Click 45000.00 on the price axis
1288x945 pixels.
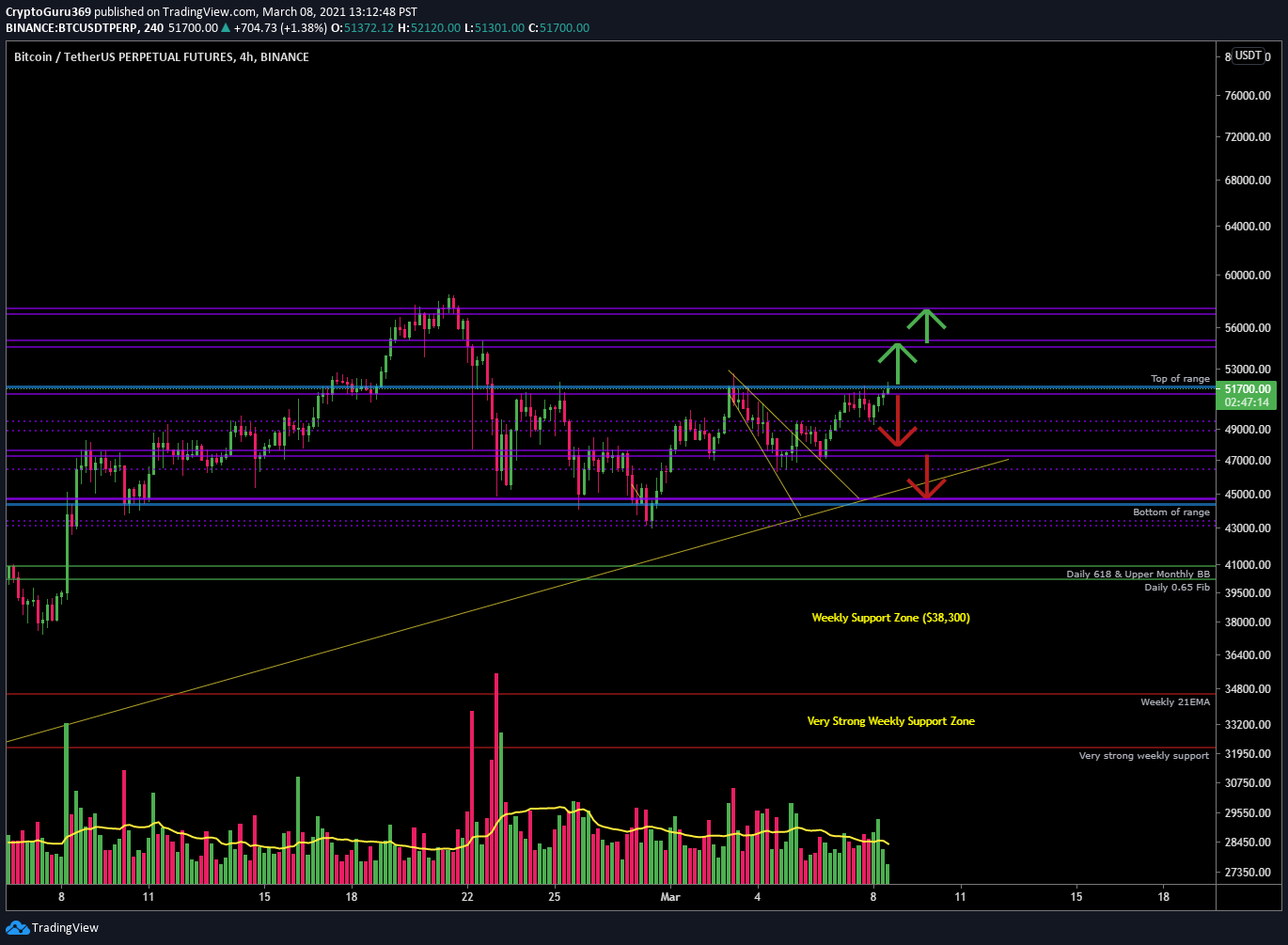[x=1246, y=495]
